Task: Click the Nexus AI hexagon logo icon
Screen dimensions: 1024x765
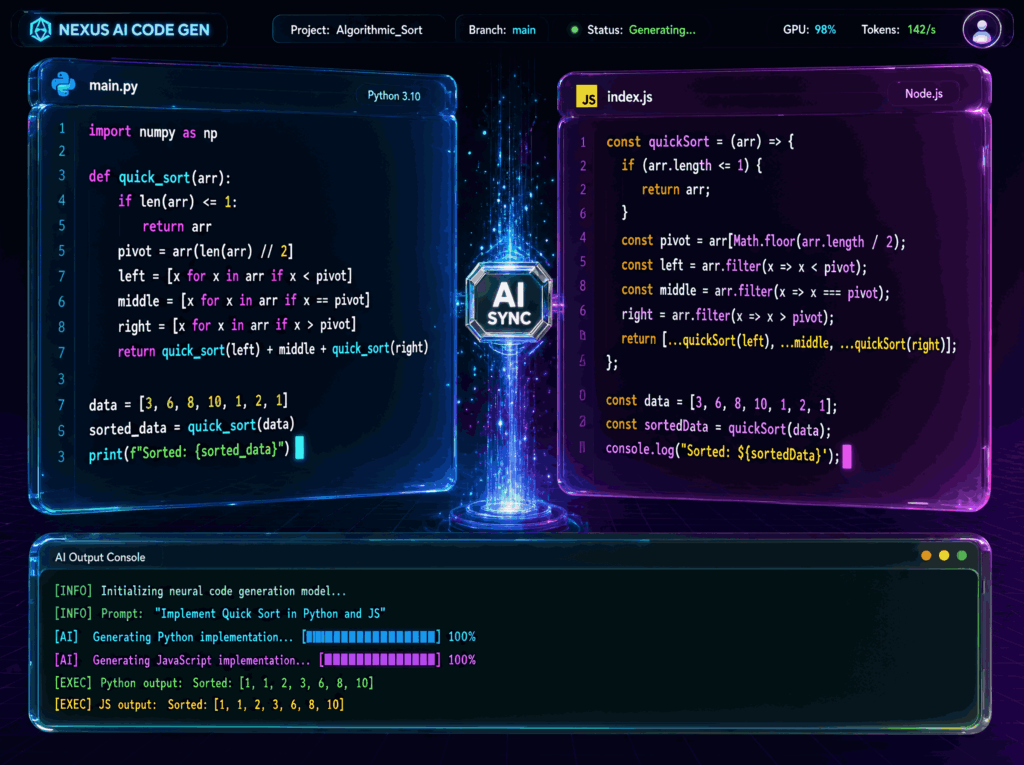Action: pyautogui.click(x=40, y=29)
